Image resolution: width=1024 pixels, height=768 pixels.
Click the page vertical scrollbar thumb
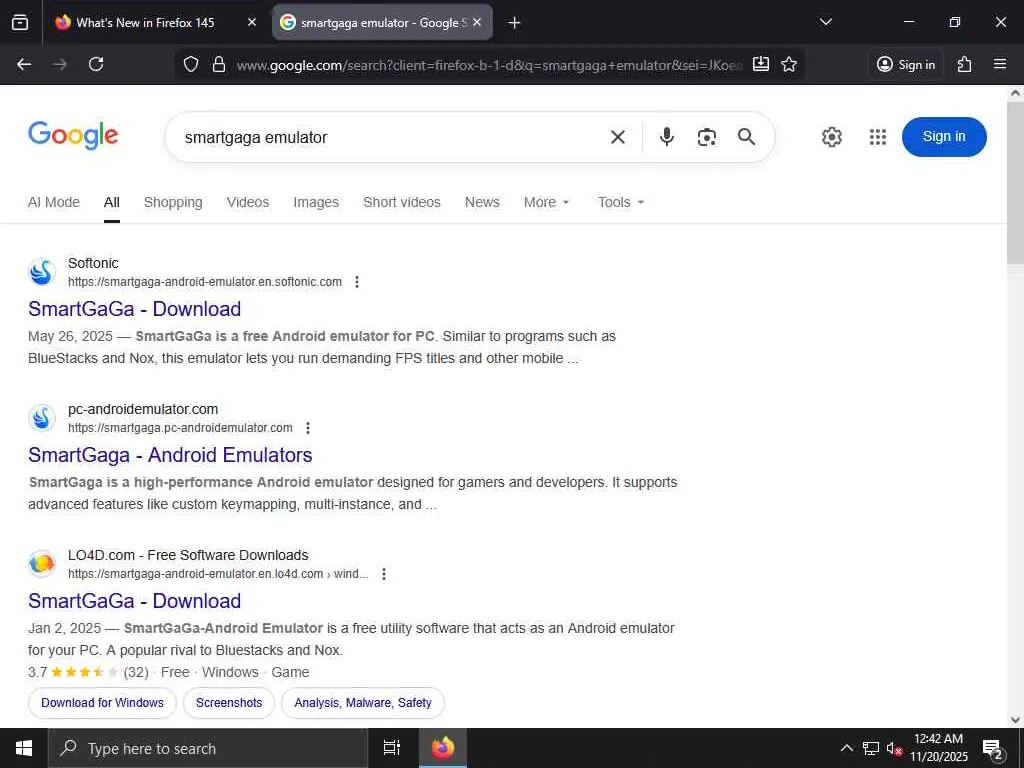(1015, 183)
